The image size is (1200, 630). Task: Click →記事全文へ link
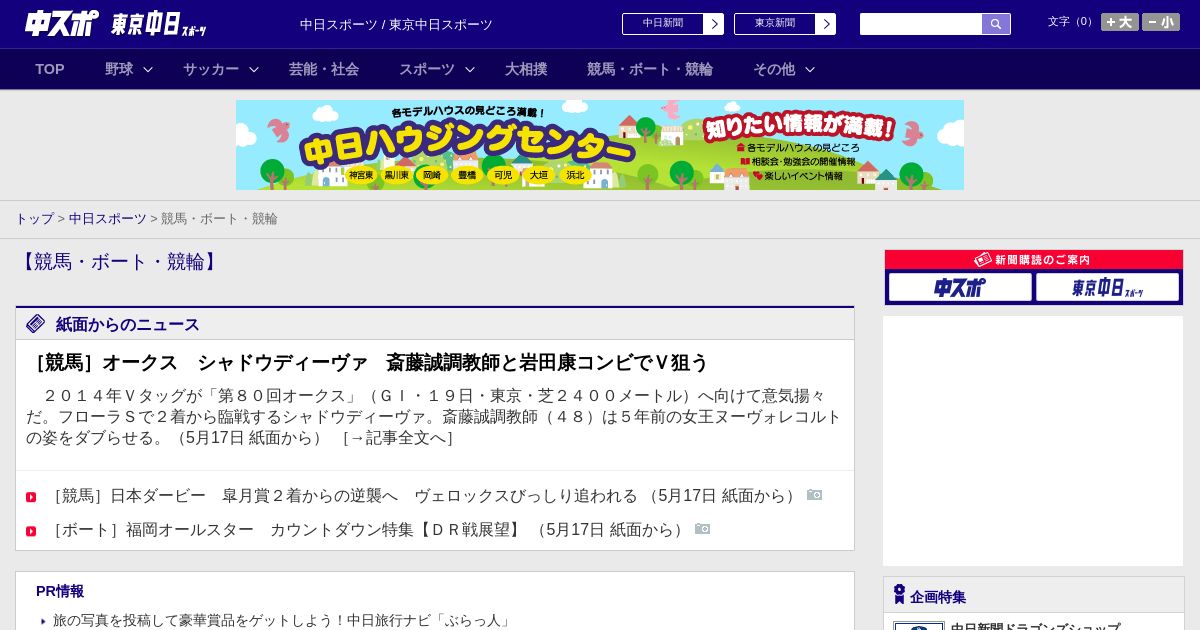tap(399, 438)
